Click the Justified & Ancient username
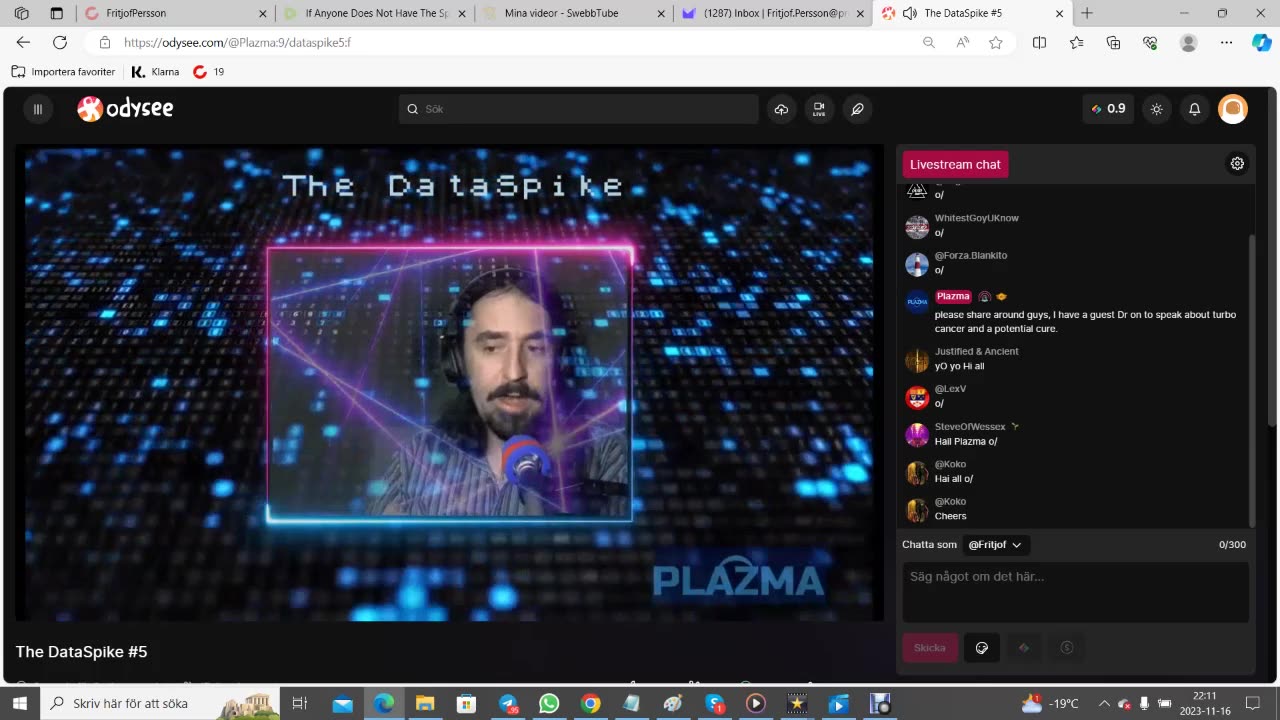Image resolution: width=1280 pixels, height=720 pixels. click(976, 351)
